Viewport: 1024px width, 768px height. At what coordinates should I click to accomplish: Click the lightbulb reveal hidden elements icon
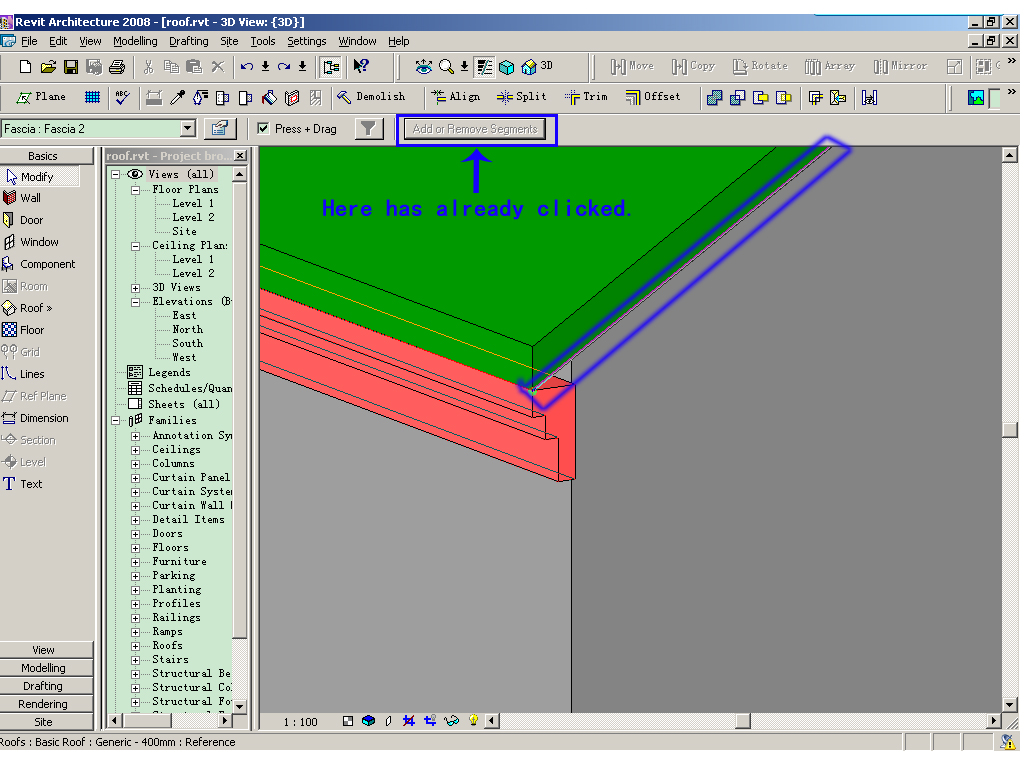474,721
